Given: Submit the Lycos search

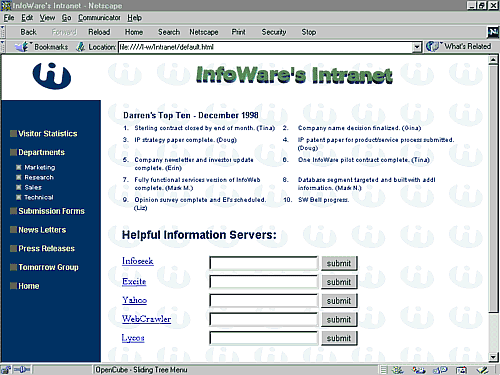Looking at the screenshot, I should [x=339, y=338].
